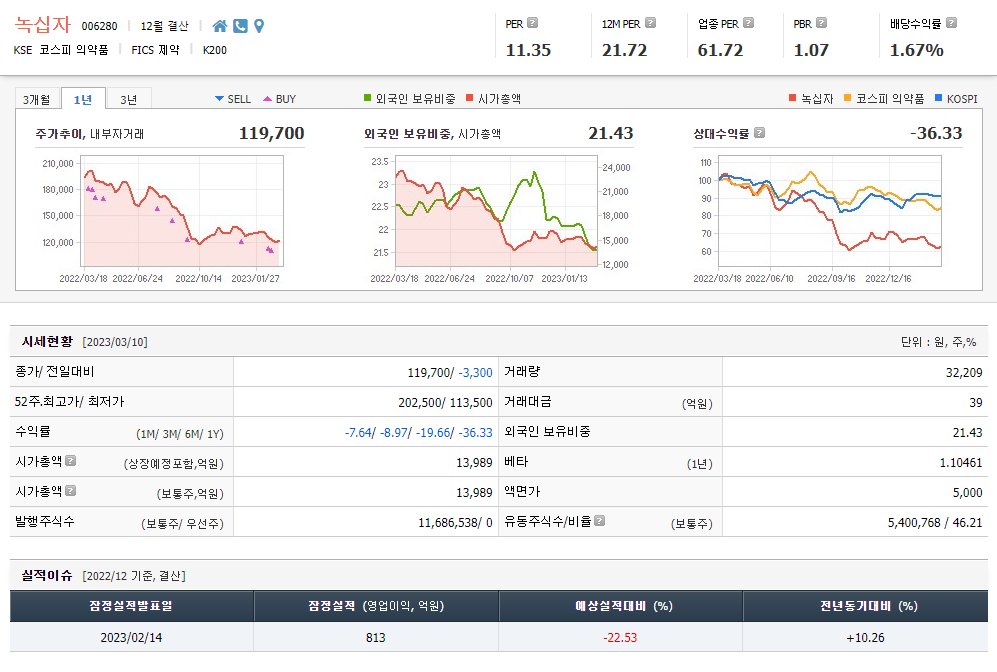Open help icon next to 업종 PER
The image size is (997, 672).
click(x=748, y=22)
